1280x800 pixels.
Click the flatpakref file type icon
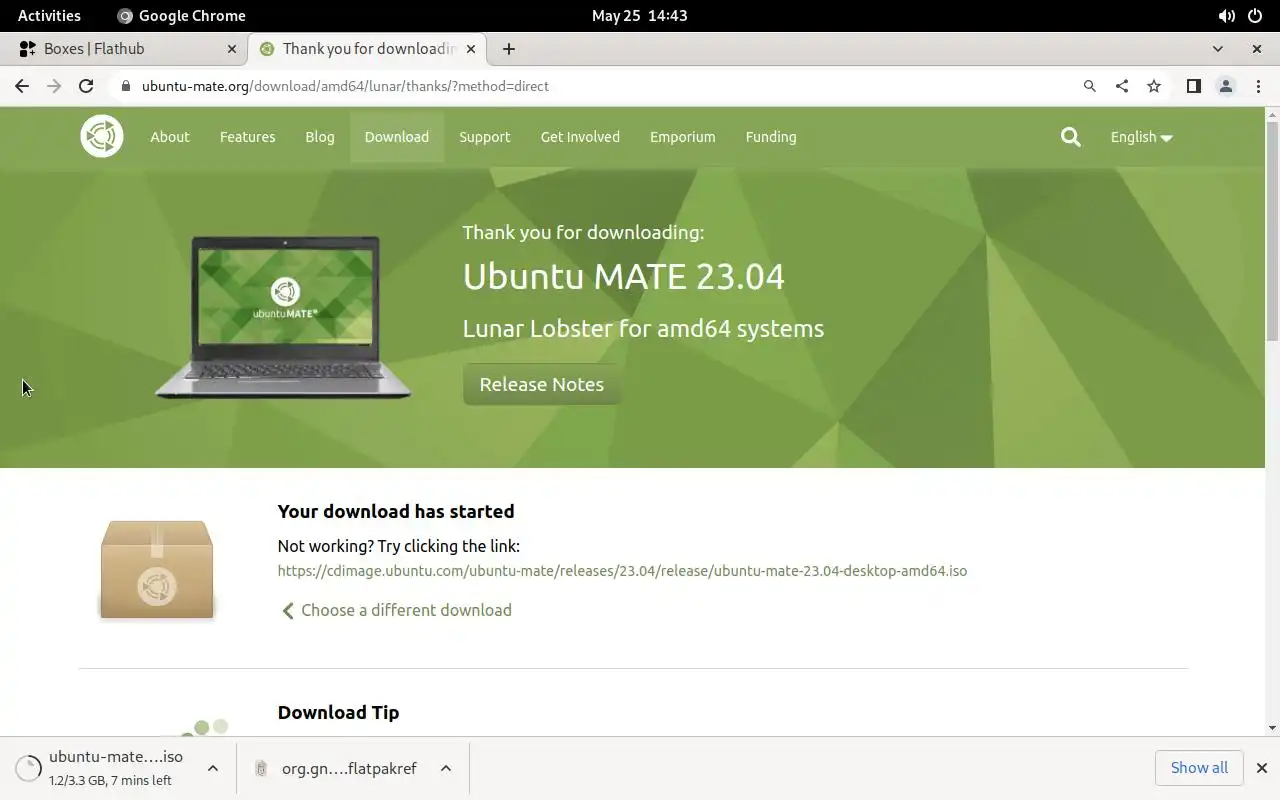[261, 768]
